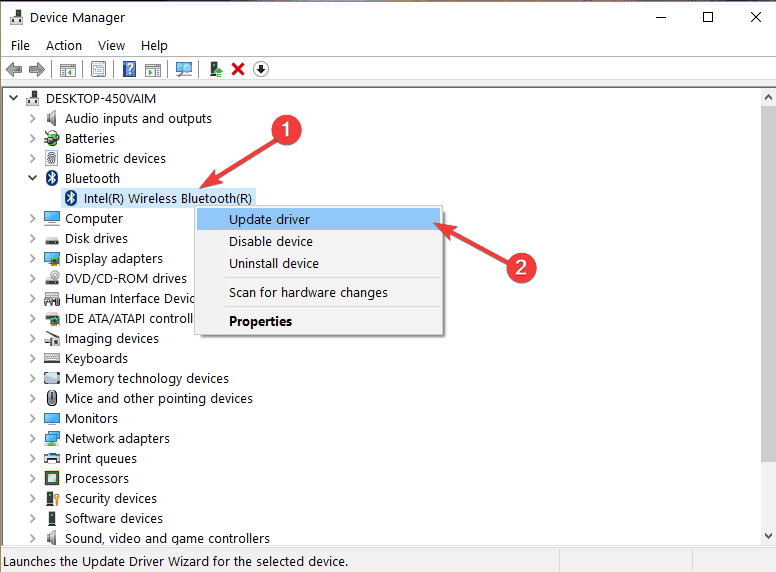
Task: Click the Security devices key icon
Action: point(52,498)
